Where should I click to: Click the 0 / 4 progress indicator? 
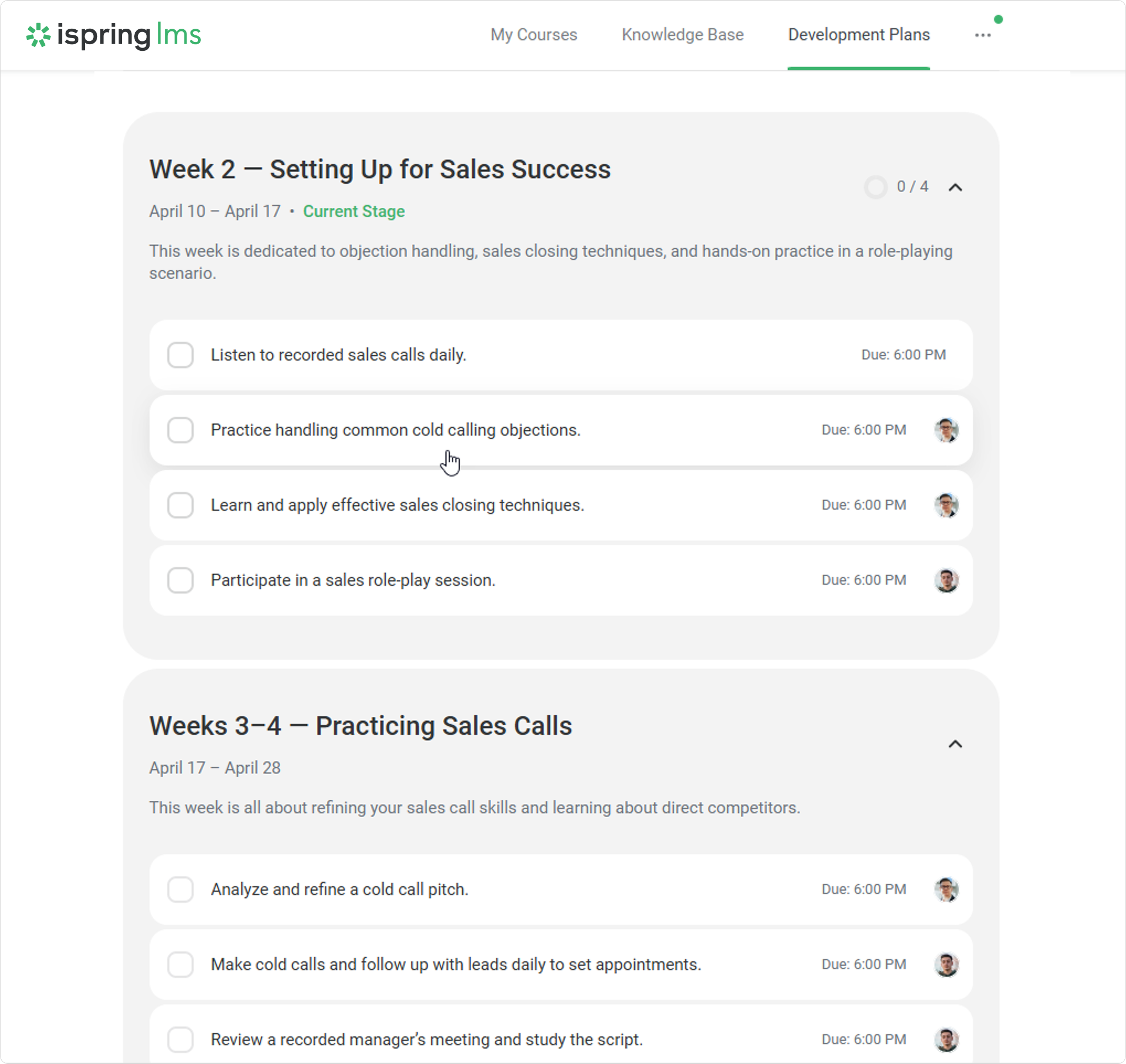coord(896,187)
